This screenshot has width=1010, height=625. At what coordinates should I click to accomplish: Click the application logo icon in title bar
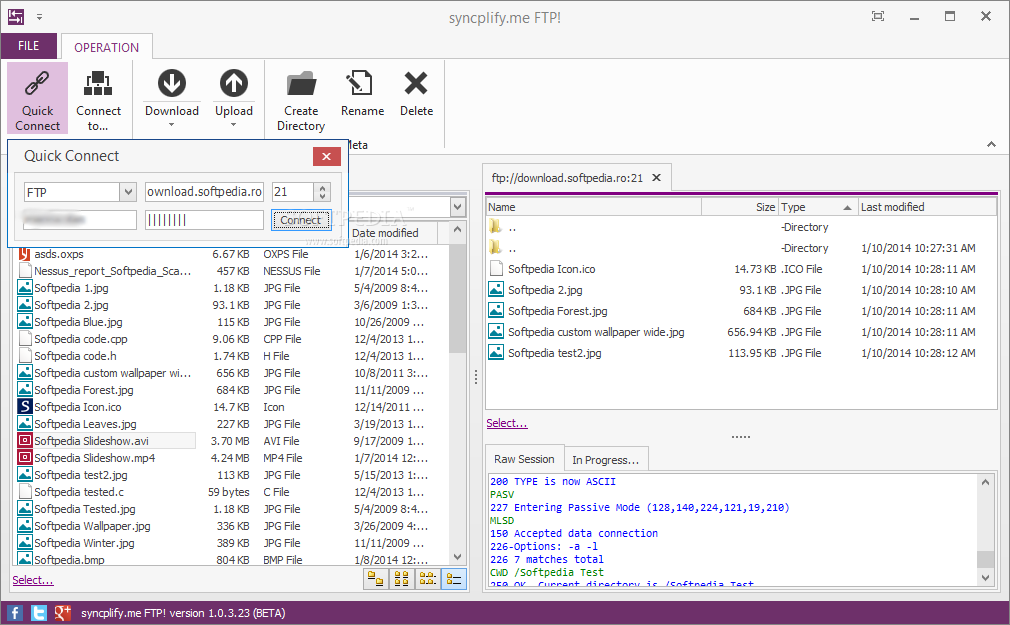pyautogui.click(x=15, y=17)
